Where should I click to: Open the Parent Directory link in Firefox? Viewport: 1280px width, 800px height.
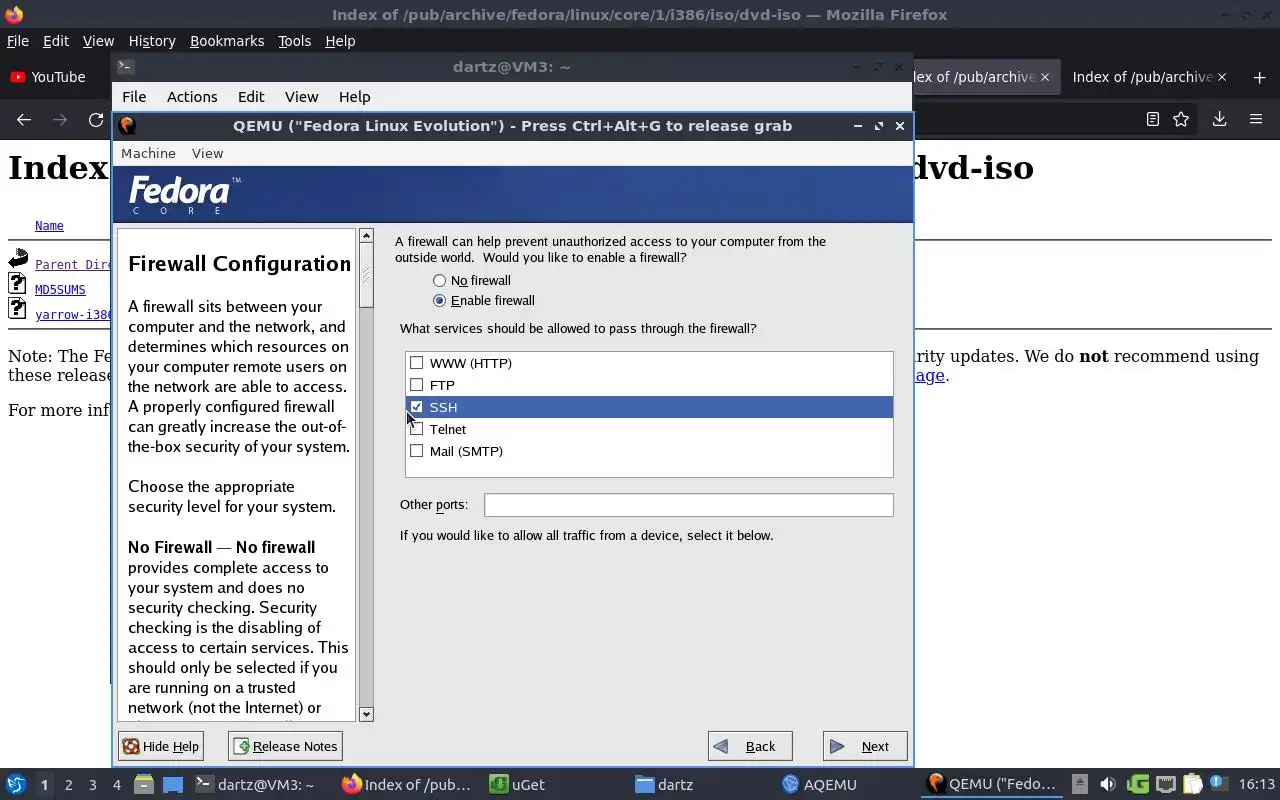pyautogui.click(x=72, y=265)
